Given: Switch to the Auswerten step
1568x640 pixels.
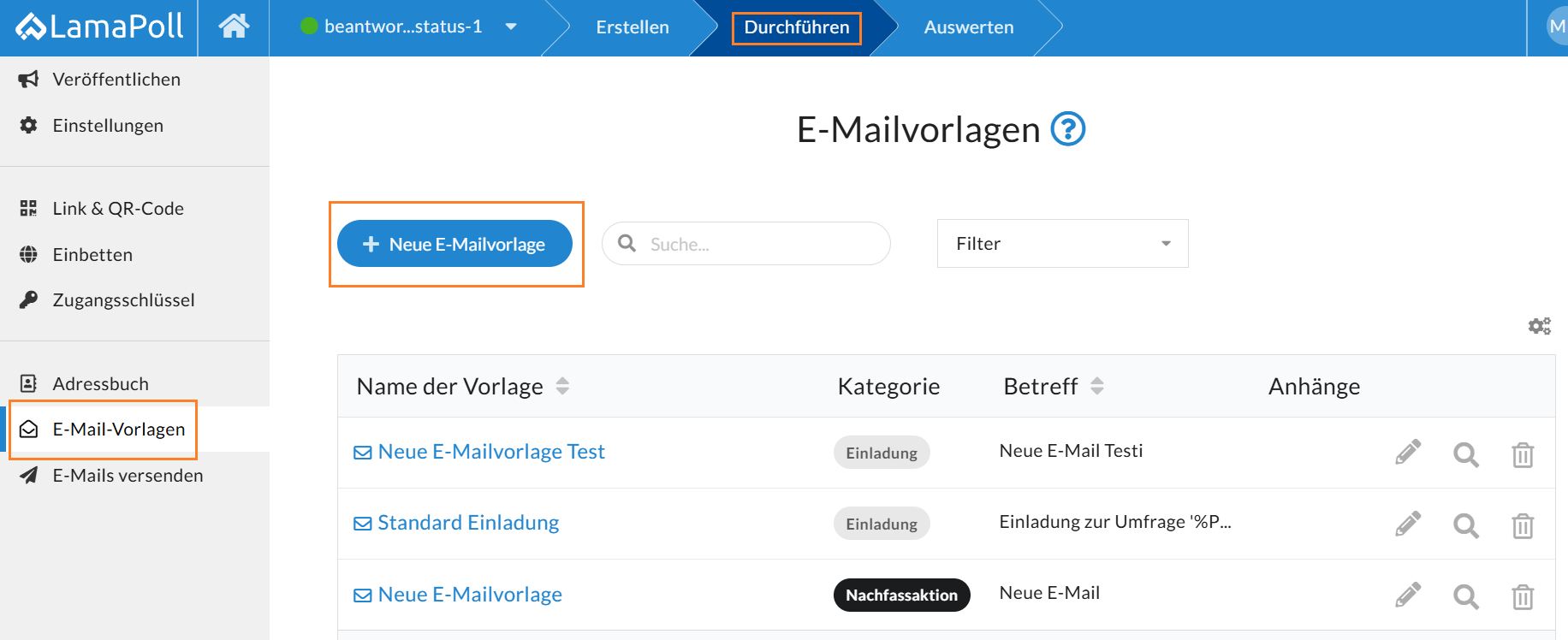Looking at the screenshot, I should pos(969,27).
